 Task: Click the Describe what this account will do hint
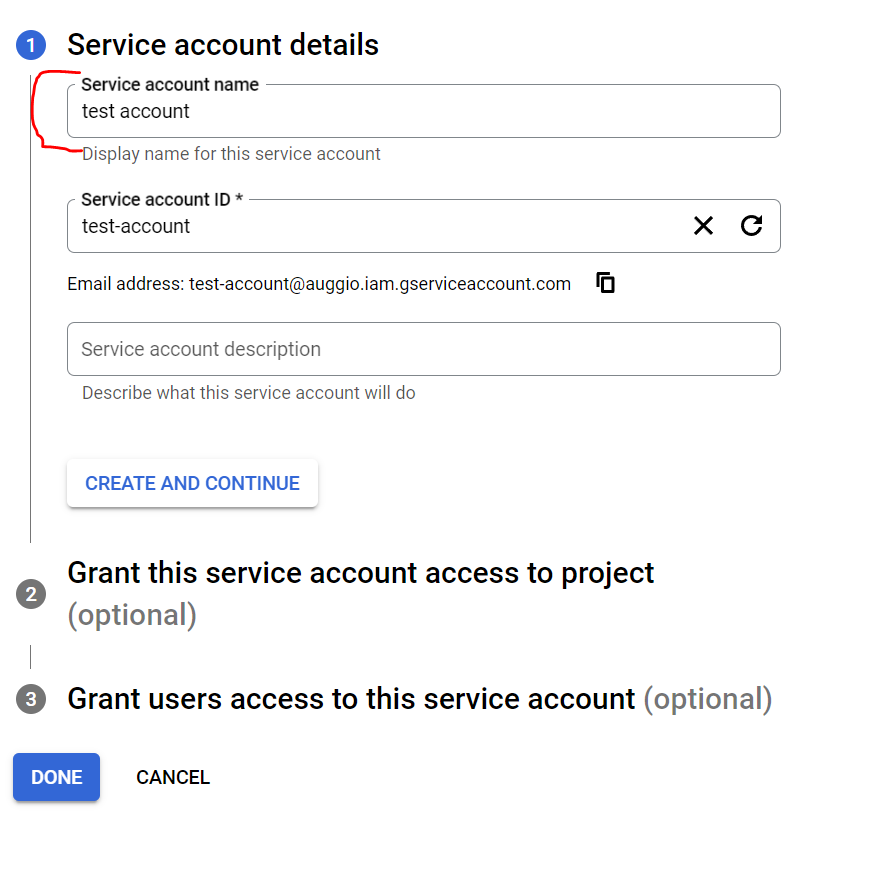[248, 393]
